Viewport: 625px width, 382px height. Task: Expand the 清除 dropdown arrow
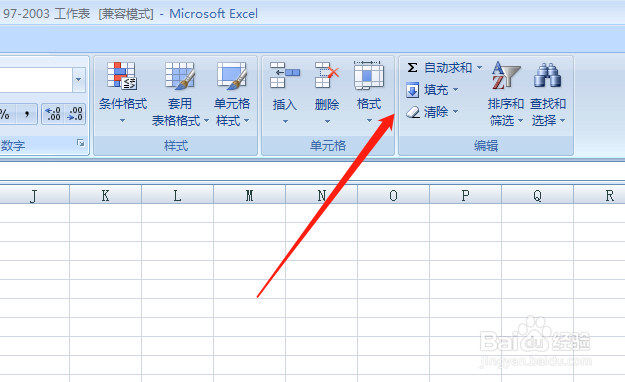(x=455, y=112)
